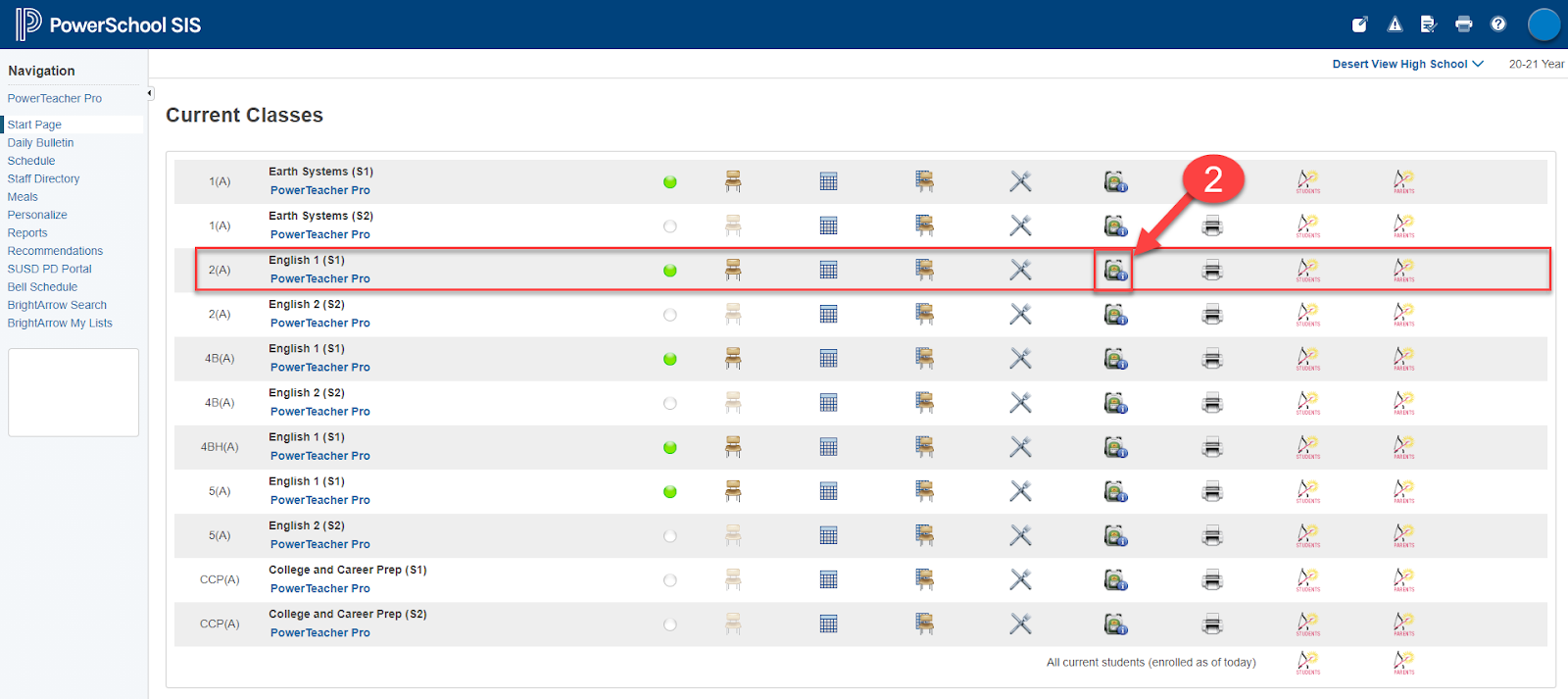
Task: Open Reports in the navigation list
Action: pos(27,233)
